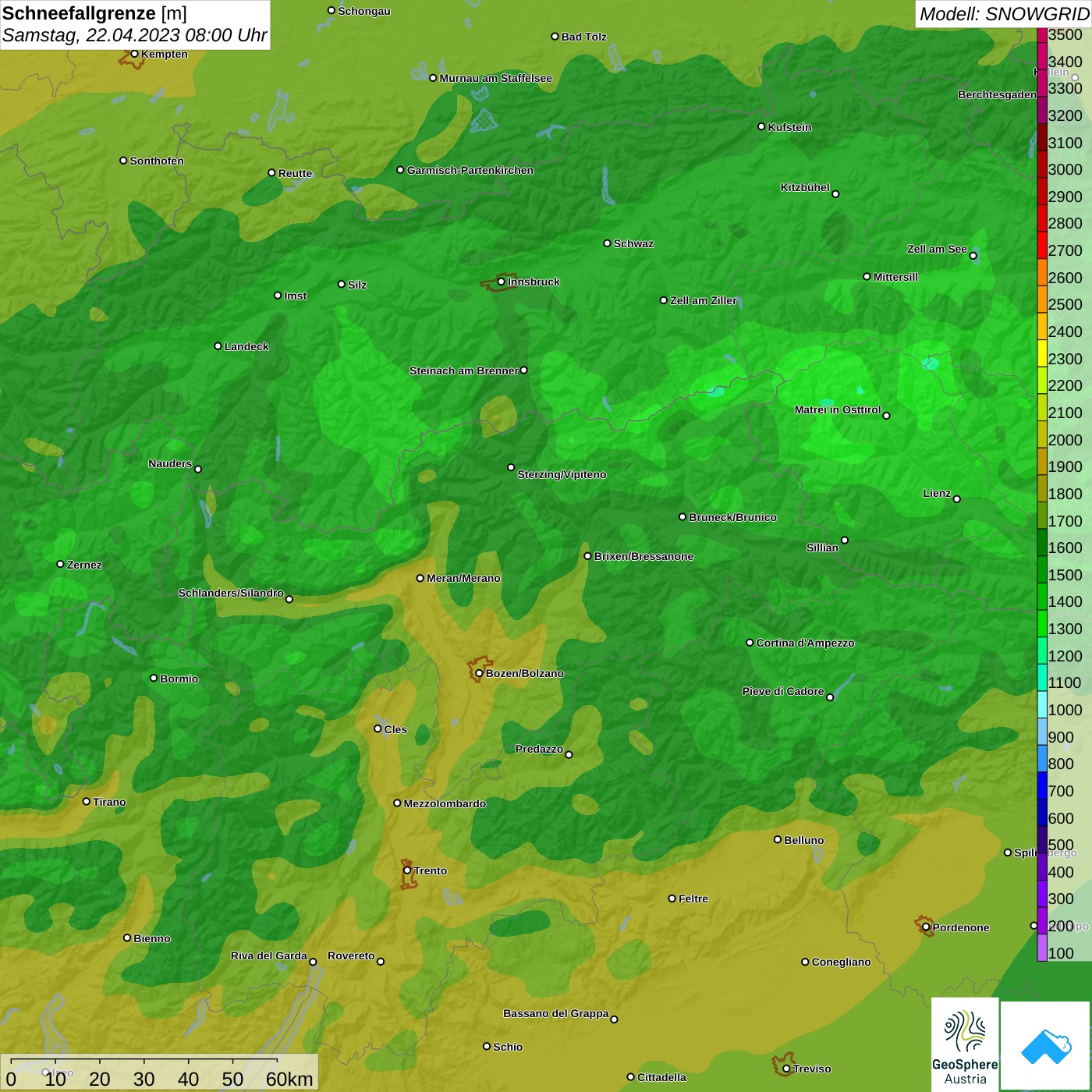The height and width of the screenshot is (1092, 1092).
Task: Select the 1500 m green legend color
Action: 1042,569
